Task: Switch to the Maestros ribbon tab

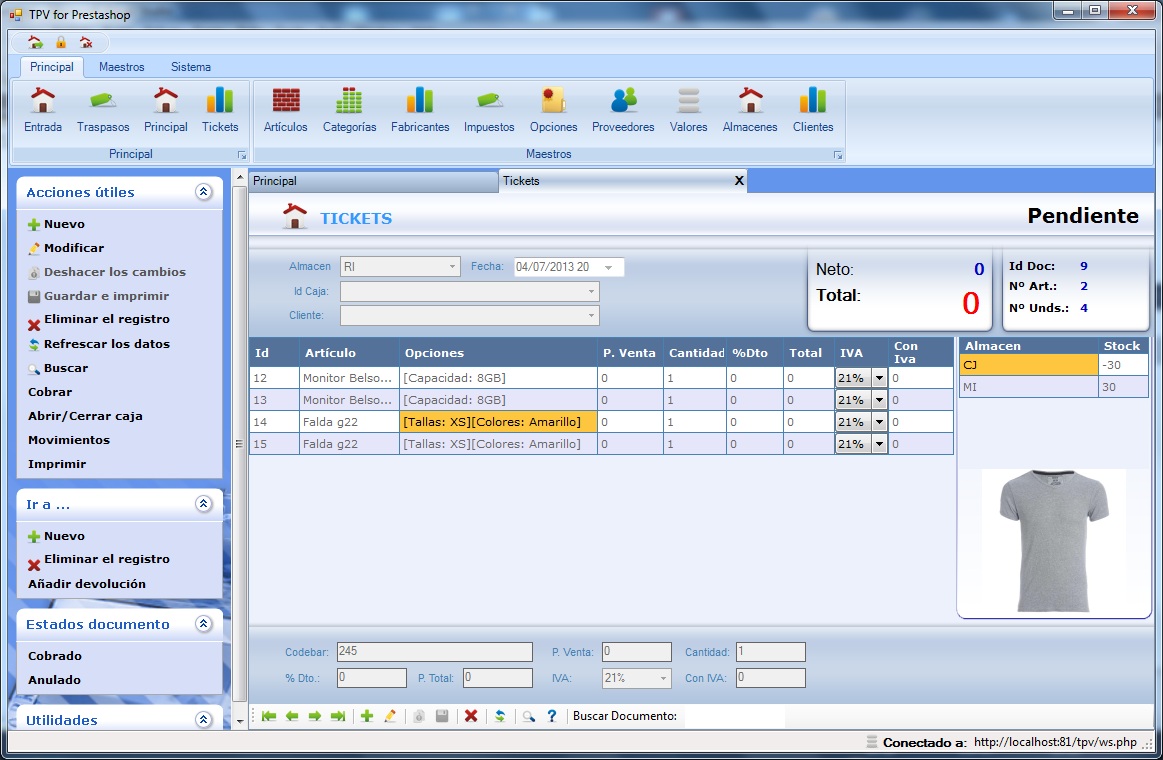Action: [121, 67]
